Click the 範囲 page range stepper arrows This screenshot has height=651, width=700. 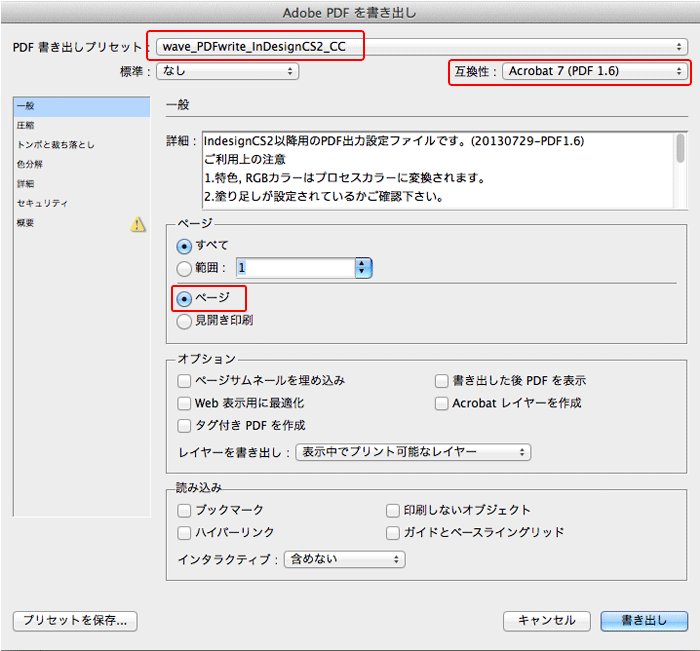[x=363, y=268]
